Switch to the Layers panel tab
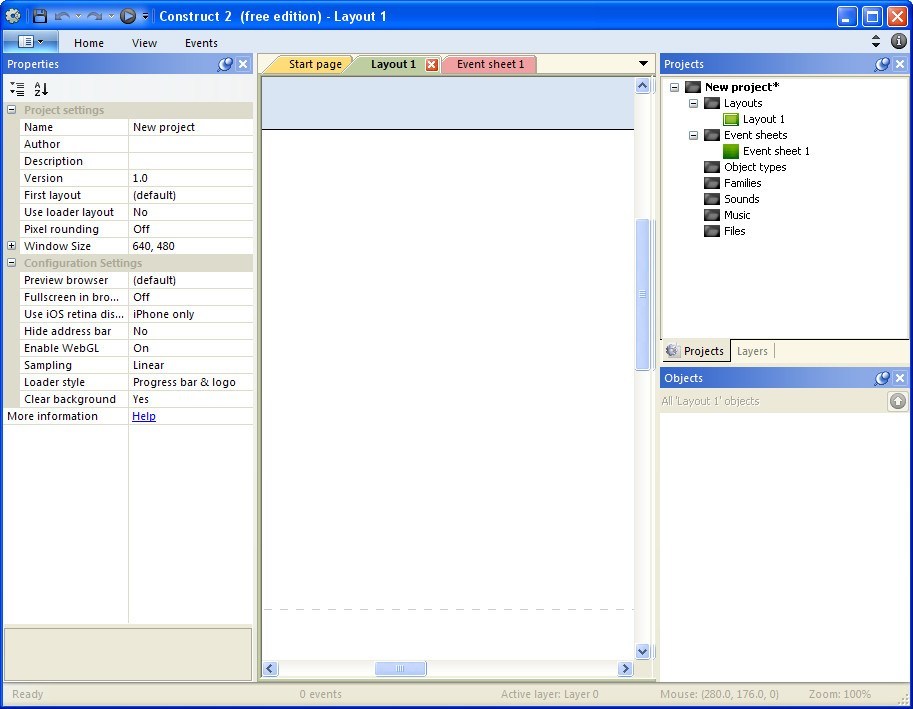This screenshot has width=913, height=709. coord(752,351)
